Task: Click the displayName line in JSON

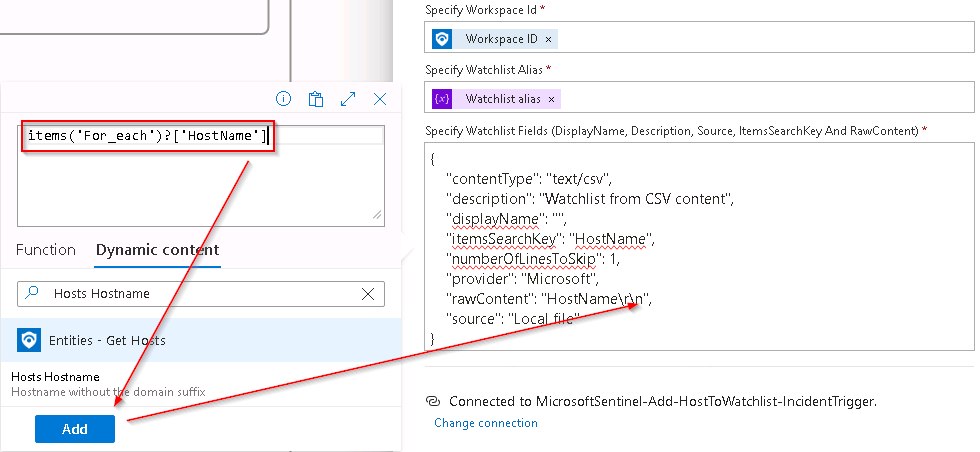Action: (506, 219)
